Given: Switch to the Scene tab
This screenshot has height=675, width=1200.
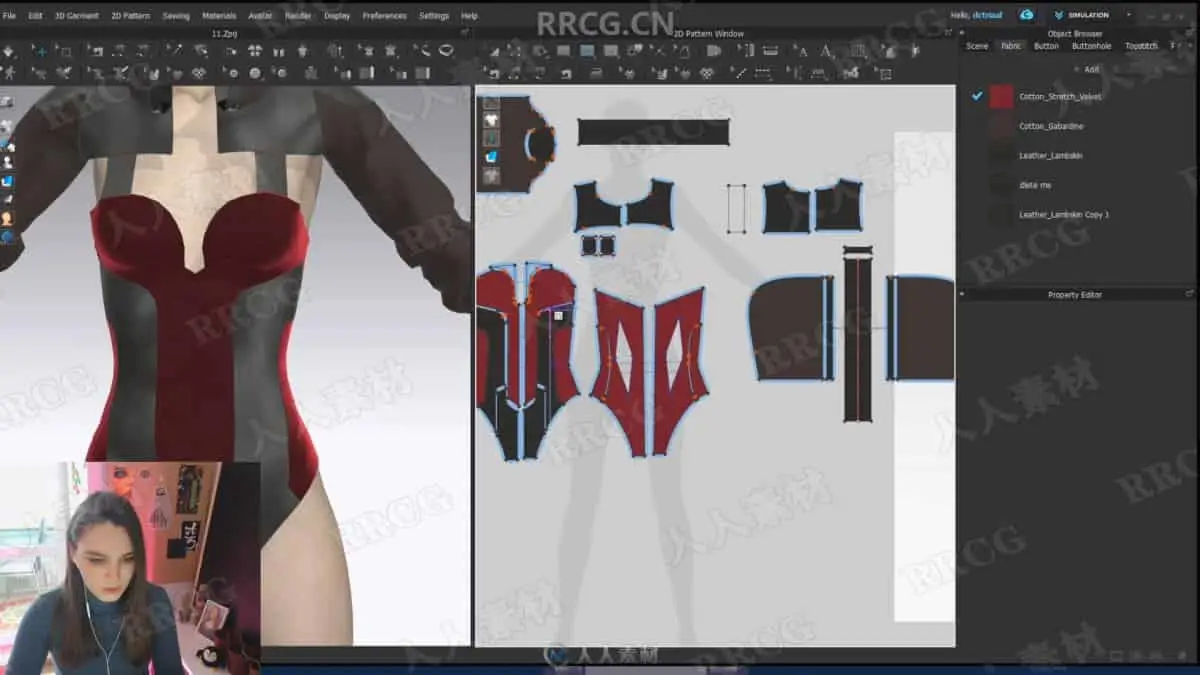Looking at the screenshot, I should click(x=977, y=46).
